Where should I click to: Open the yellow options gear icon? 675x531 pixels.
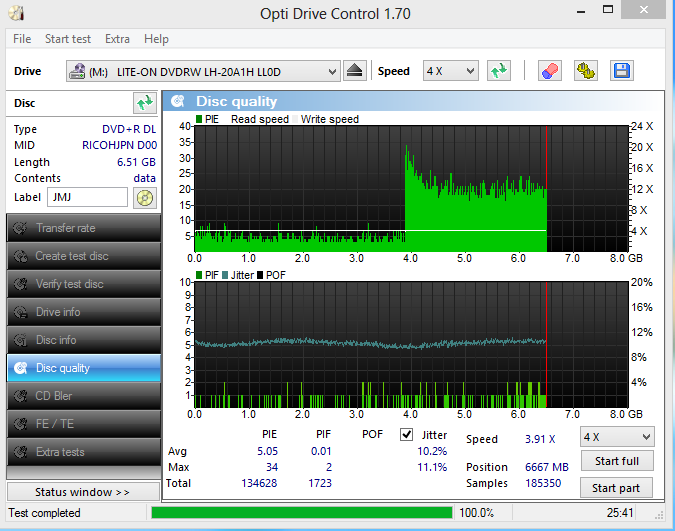[586, 71]
